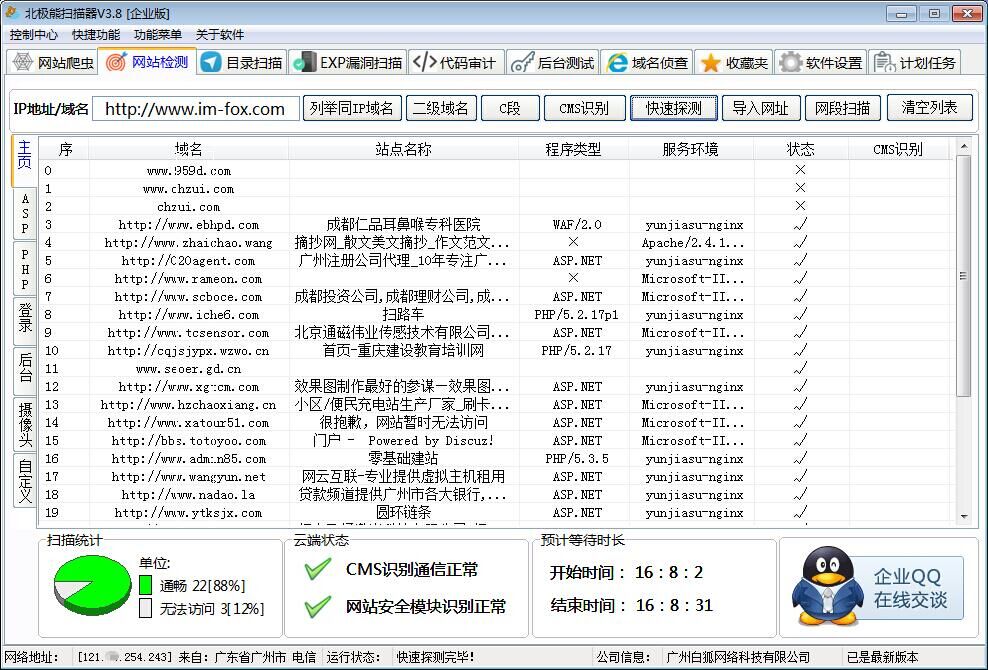Open the 网站爬虫 spider web icon
Image resolution: width=988 pixels, height=670 pixels.
pos(23,62)
